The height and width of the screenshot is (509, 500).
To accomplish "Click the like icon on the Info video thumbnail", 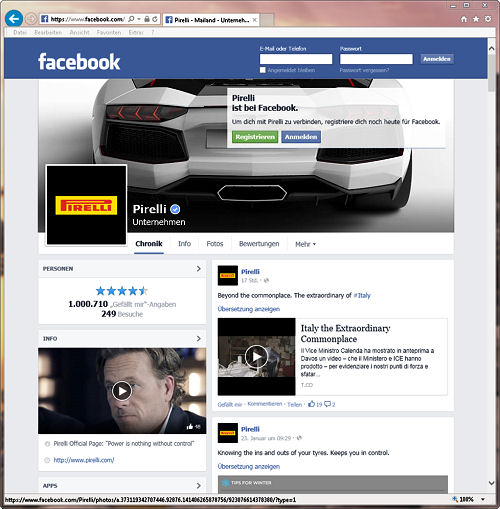I will (190, 426).
